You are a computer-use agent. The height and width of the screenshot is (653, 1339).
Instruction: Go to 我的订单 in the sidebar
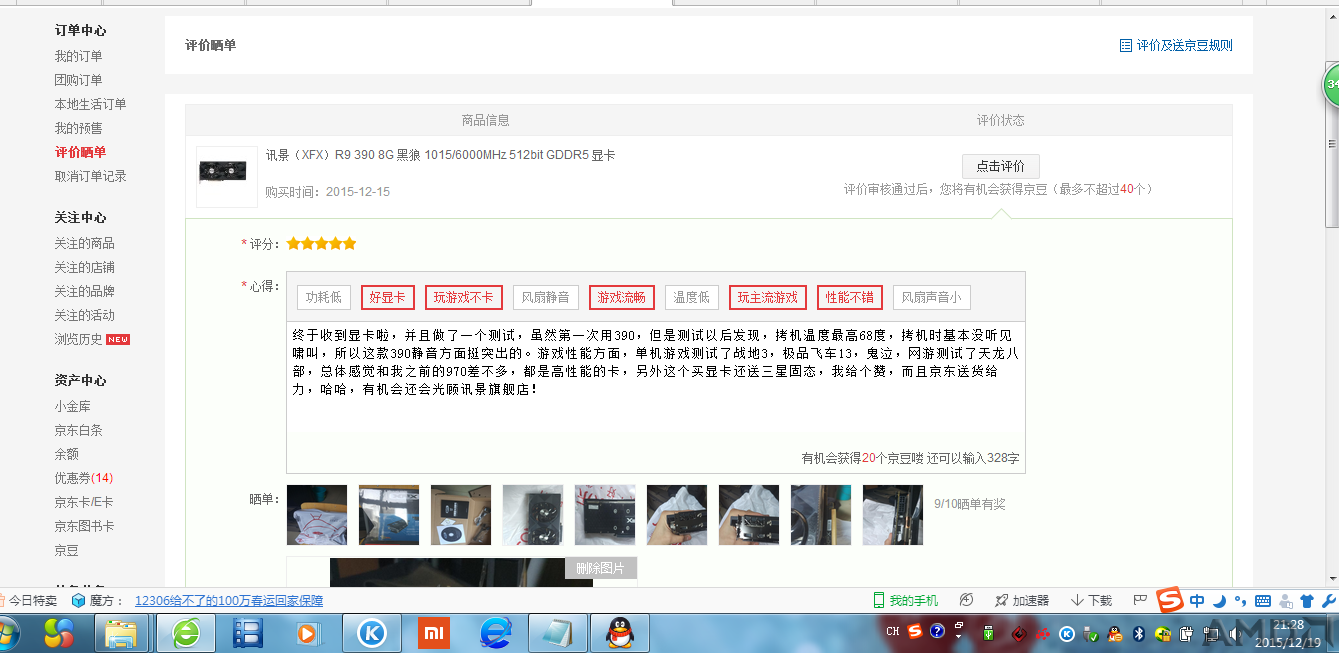pyautogui.click(x=78, y=56)
